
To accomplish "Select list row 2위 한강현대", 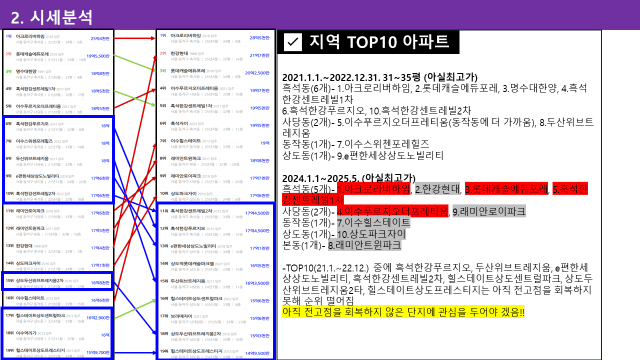I will (x=215, y=56).
